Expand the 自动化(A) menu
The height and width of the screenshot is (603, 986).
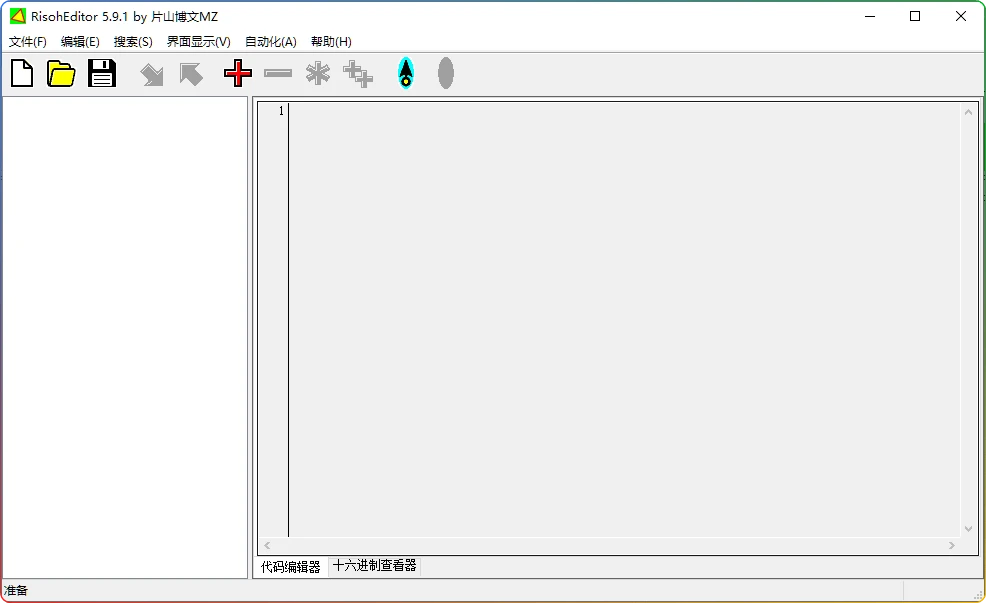click(x=270, y=42)
